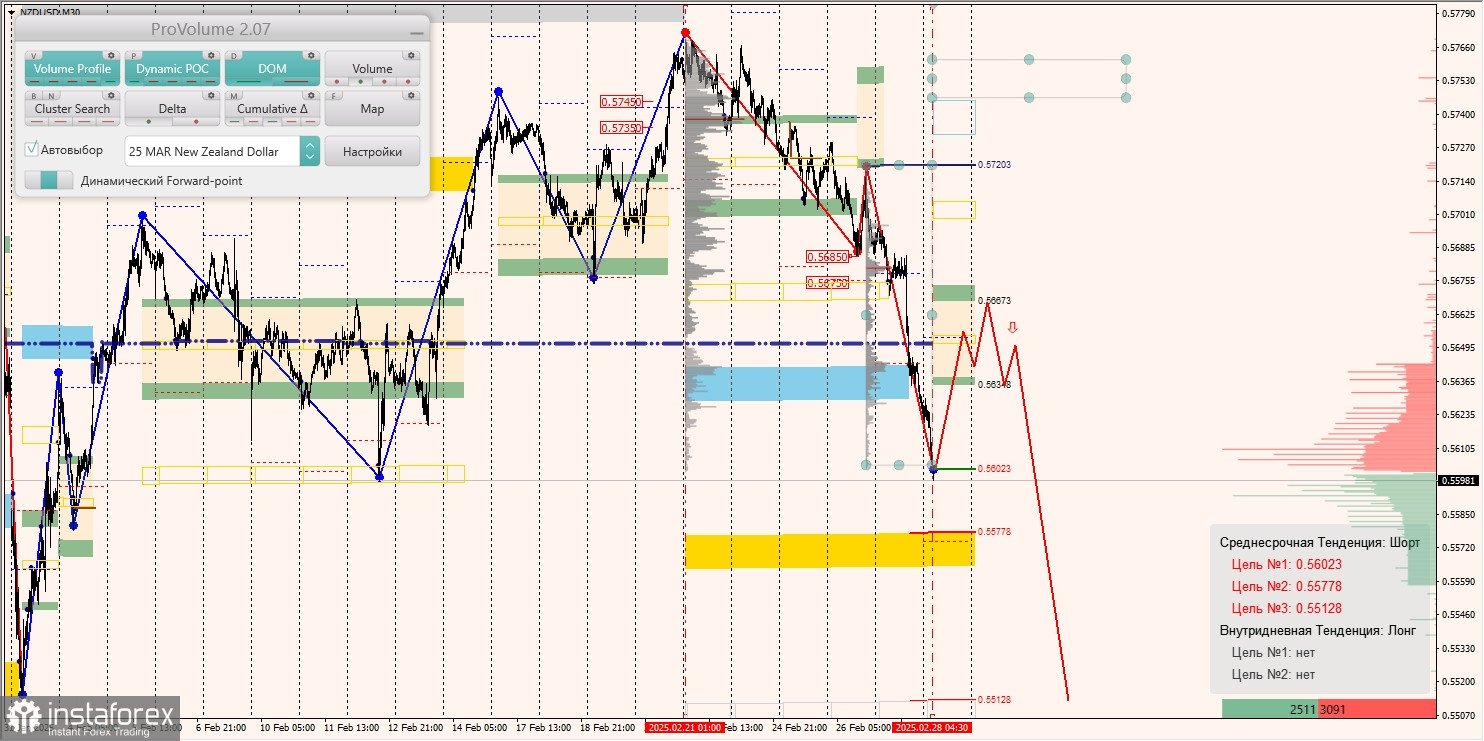The height and width of the screenshot is (741, 1484).
Task: Select the 0.57350 price label
Action: [621, 128]
